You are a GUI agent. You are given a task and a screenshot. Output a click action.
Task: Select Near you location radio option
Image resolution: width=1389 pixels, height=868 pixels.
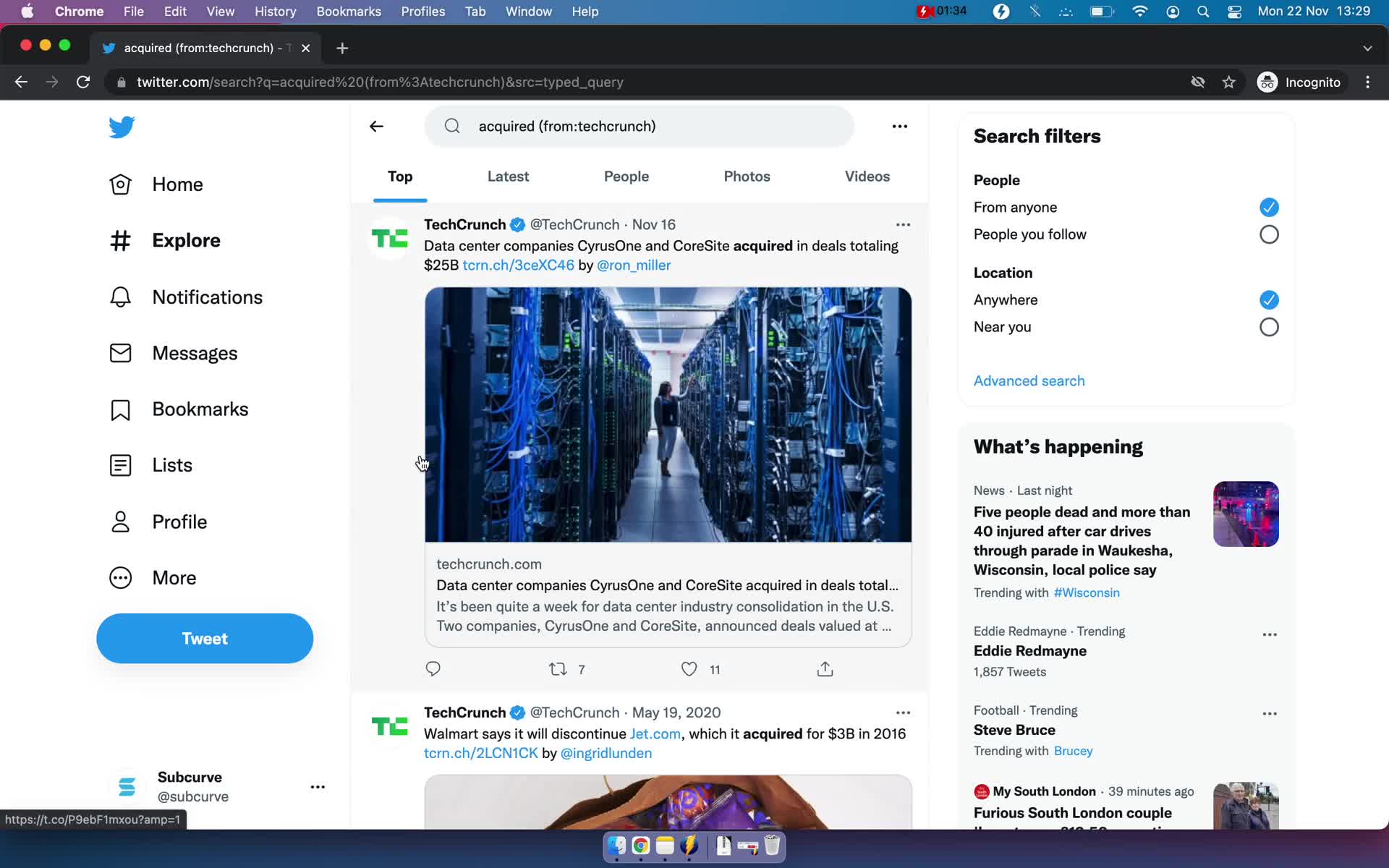click(x=1269, y=327)
